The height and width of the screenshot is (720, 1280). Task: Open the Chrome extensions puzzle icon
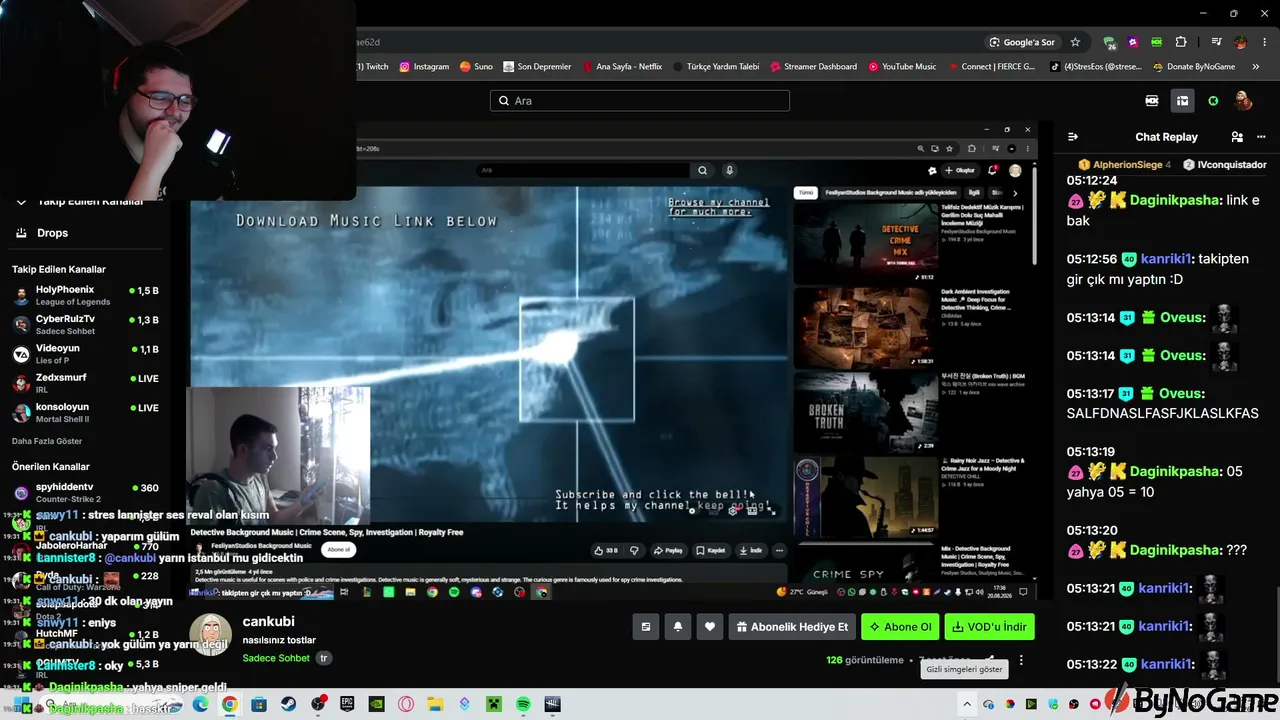click(1181, 42)
